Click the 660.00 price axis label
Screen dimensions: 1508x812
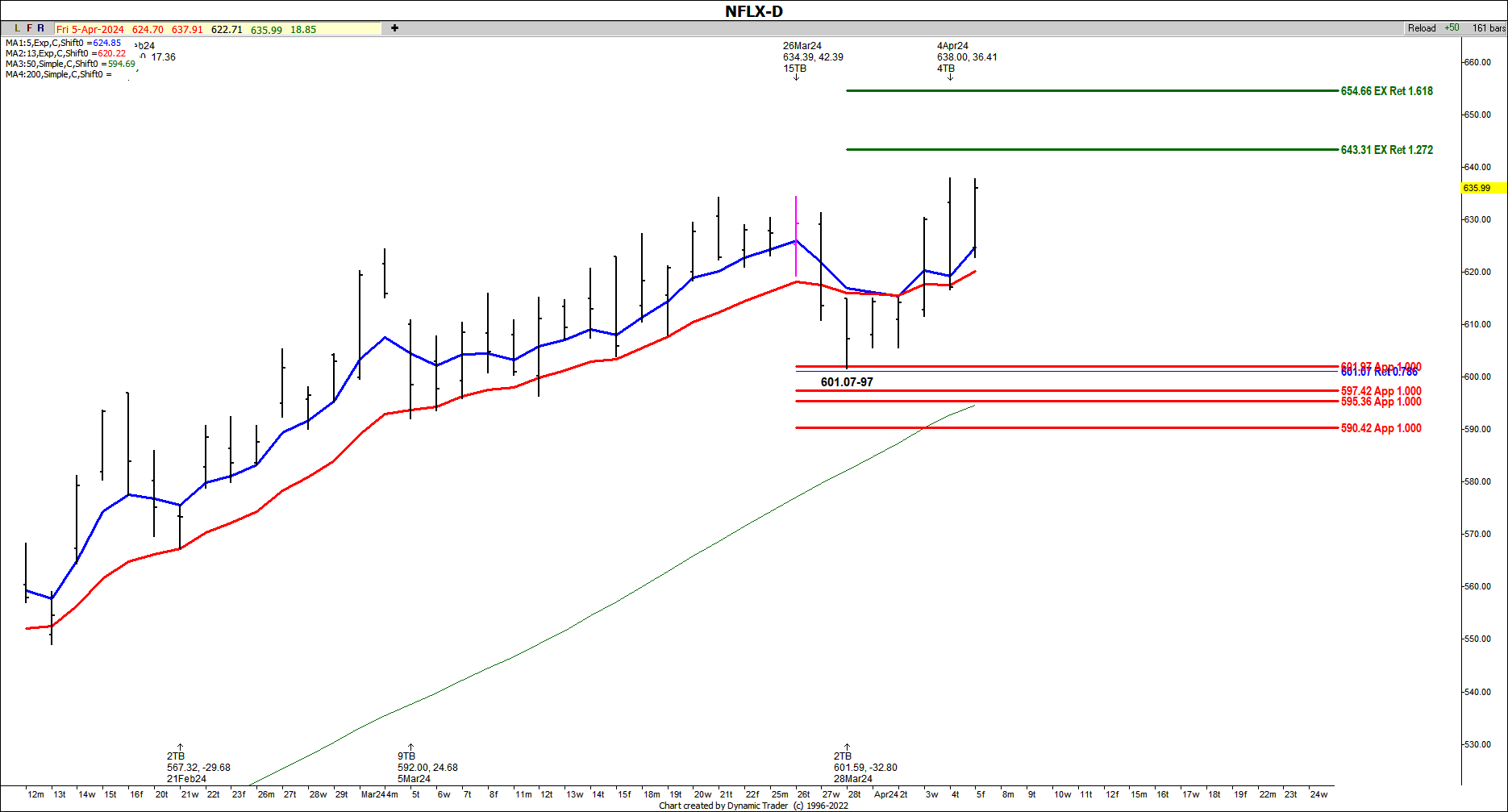(1477, 62)
